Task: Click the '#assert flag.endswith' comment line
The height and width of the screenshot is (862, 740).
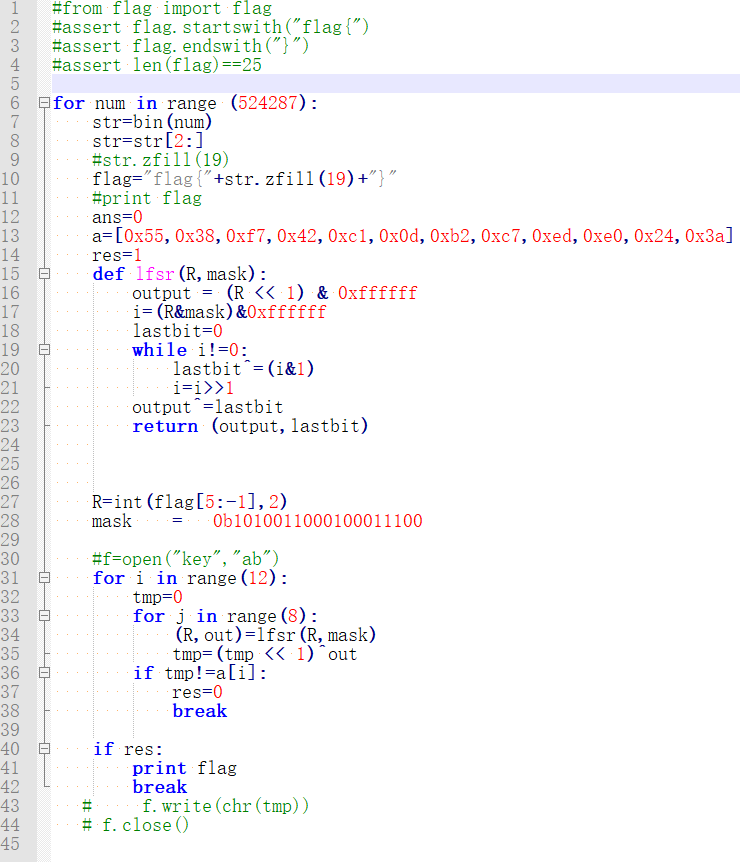Action: coord(181,46)
